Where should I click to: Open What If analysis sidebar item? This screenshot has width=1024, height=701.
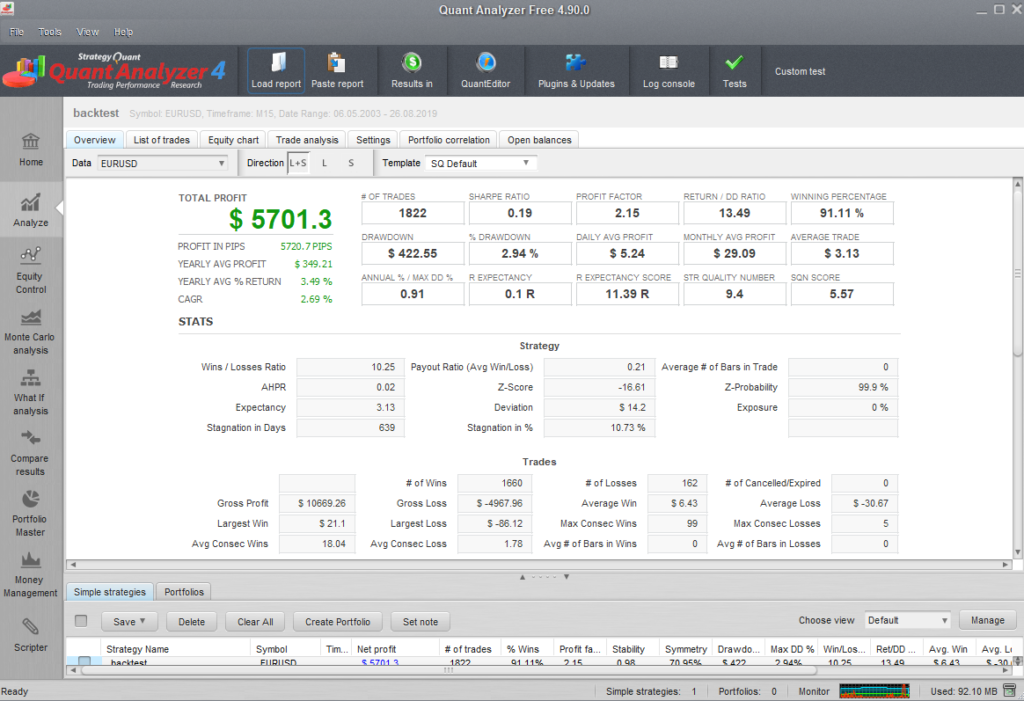coord(31,393)
